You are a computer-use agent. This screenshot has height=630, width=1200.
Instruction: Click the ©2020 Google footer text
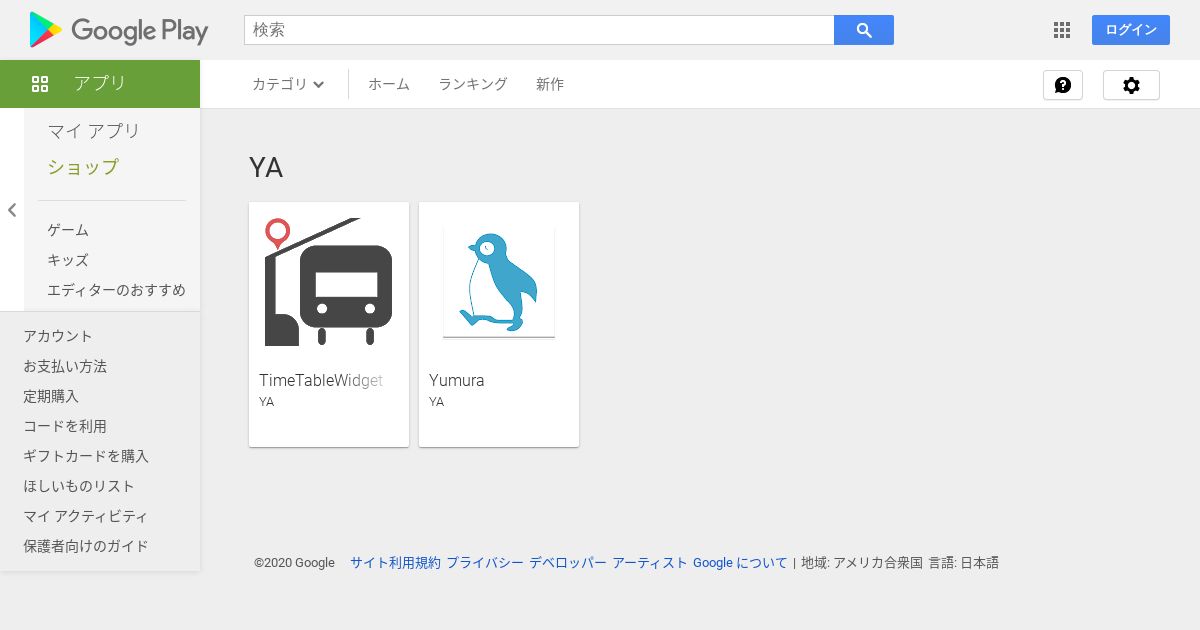pos(294,563)
